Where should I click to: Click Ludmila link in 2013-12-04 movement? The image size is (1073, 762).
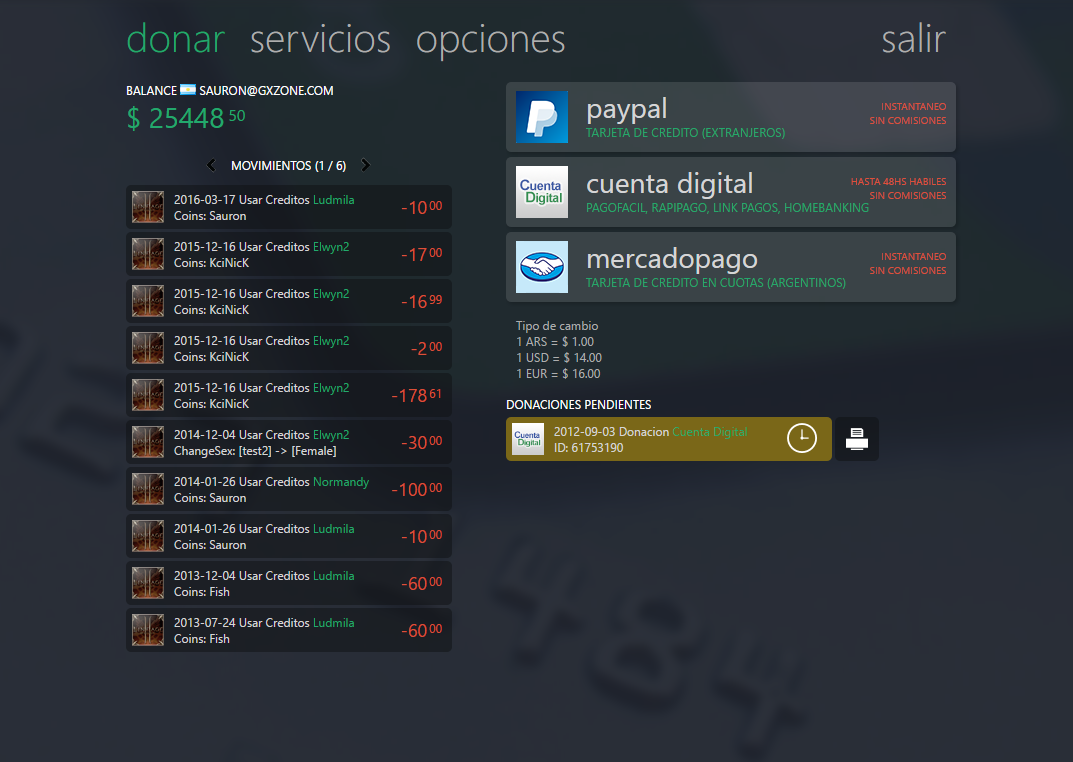pyautogui.click(x=333, y=576)
